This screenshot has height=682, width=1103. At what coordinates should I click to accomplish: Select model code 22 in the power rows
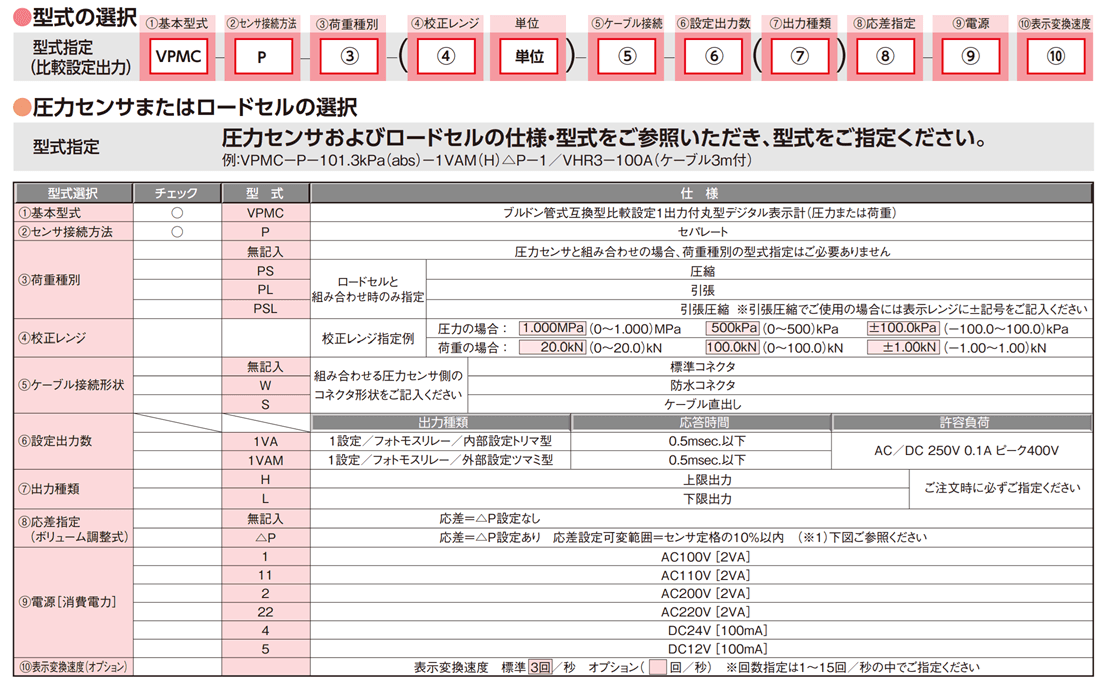[265, 612]
